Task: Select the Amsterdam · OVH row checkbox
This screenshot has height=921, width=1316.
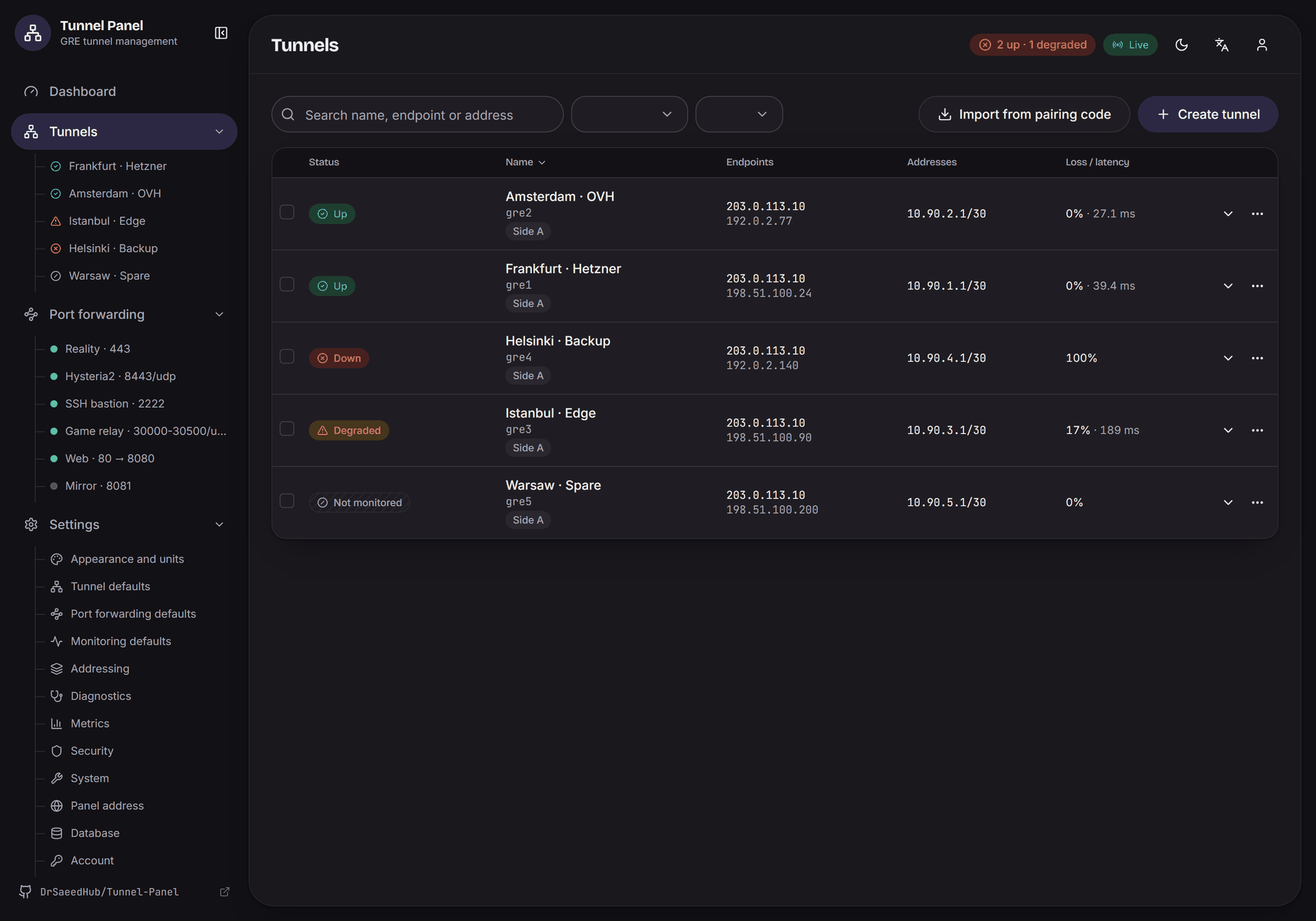Action: 287,212
